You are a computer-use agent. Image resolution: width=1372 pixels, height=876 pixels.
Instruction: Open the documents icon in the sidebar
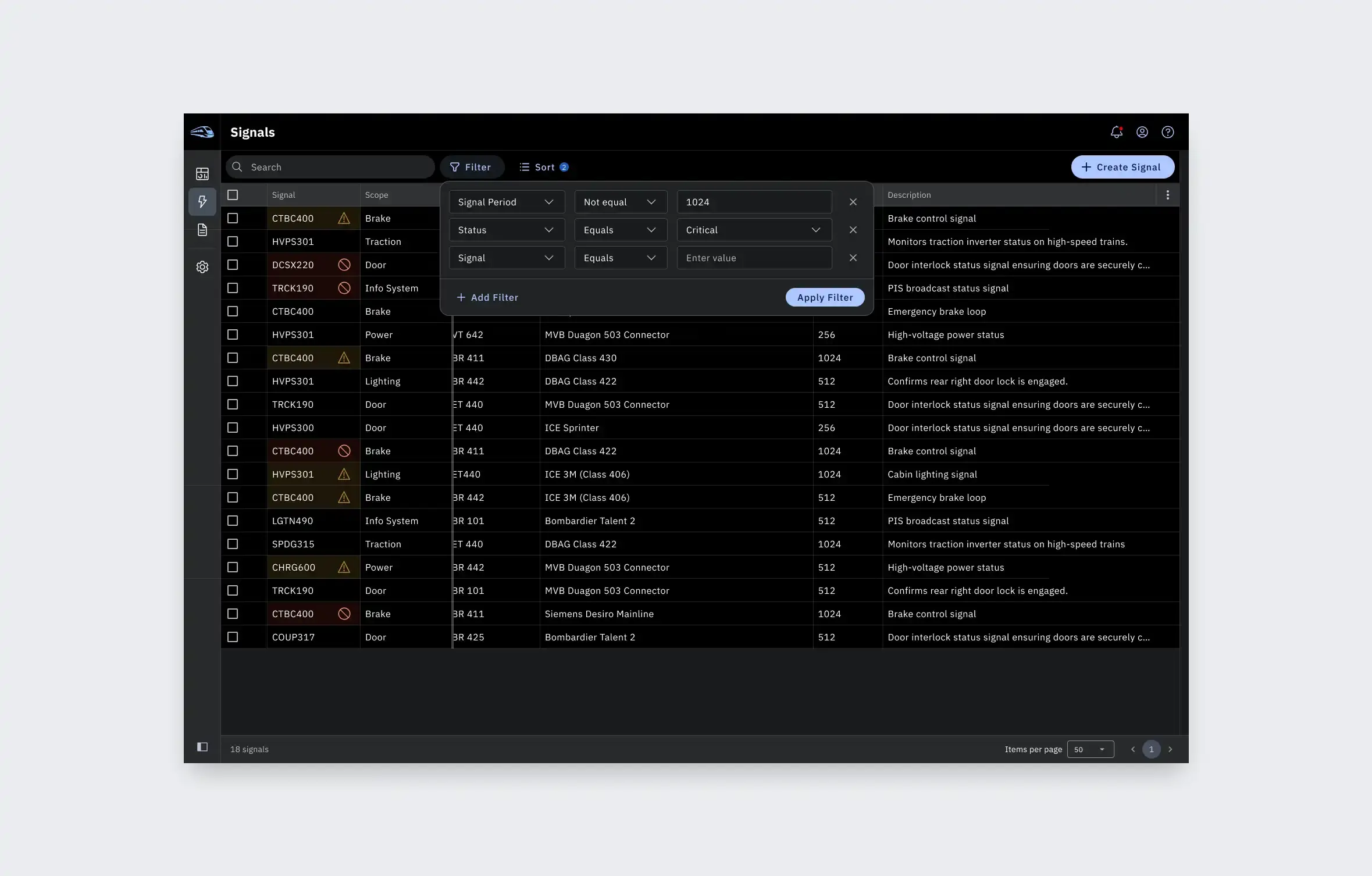coord(202,230)
